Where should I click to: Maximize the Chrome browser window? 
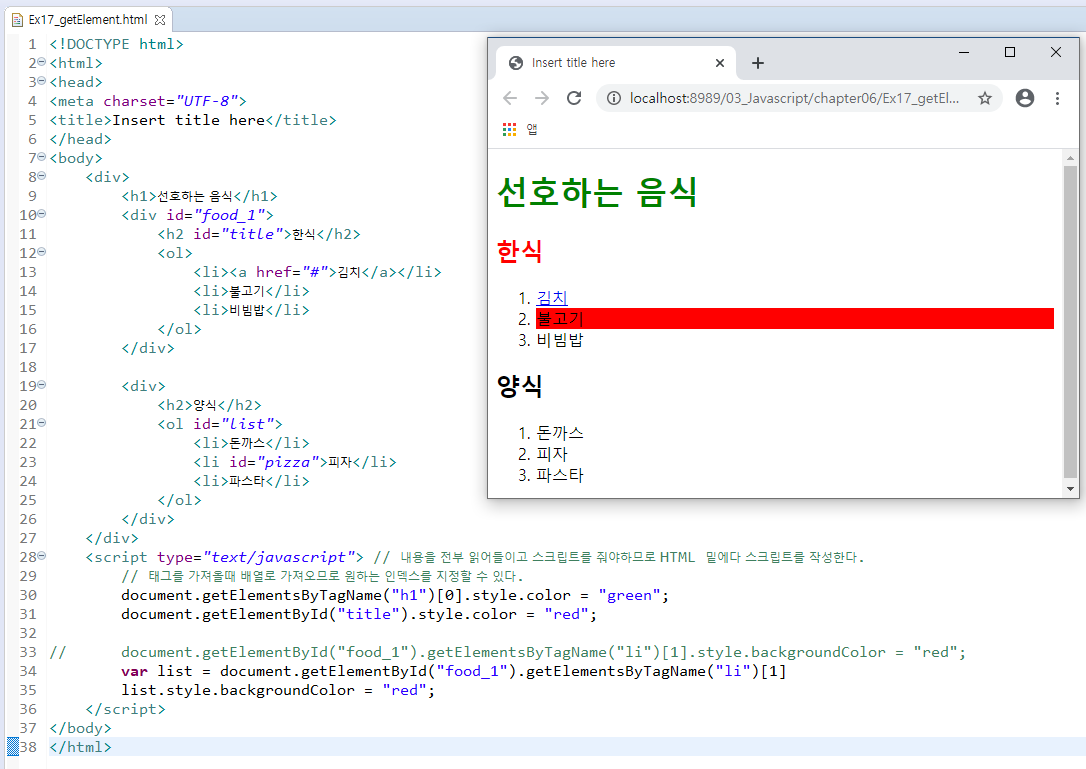(x=1010, y=52)
